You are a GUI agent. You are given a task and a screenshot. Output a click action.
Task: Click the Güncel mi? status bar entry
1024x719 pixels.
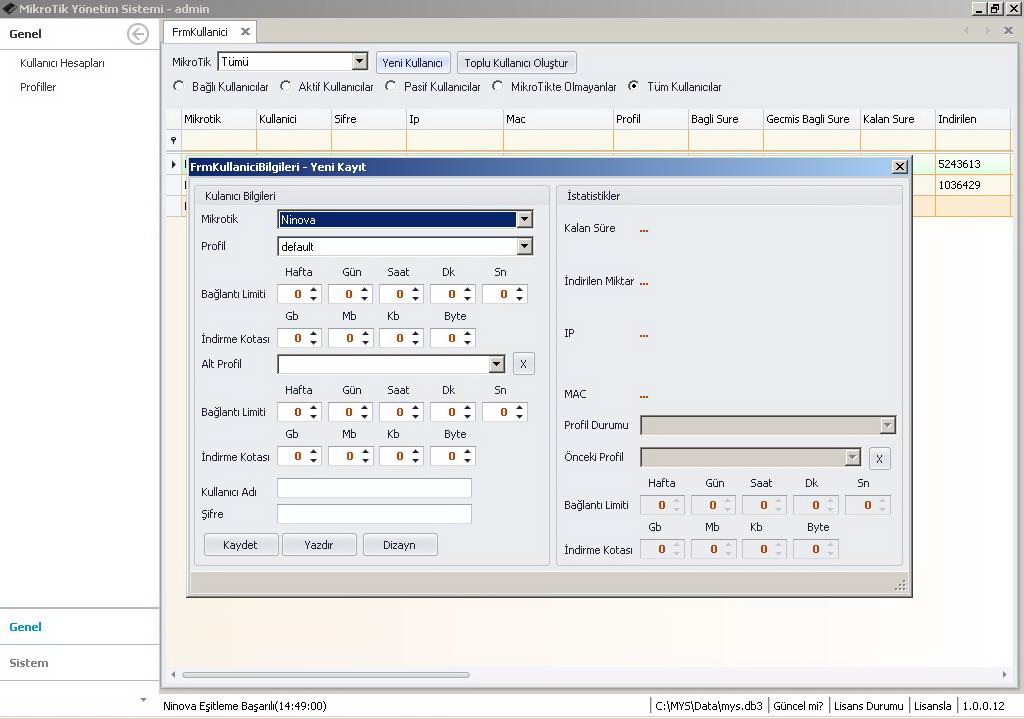[x=798, y=706]
